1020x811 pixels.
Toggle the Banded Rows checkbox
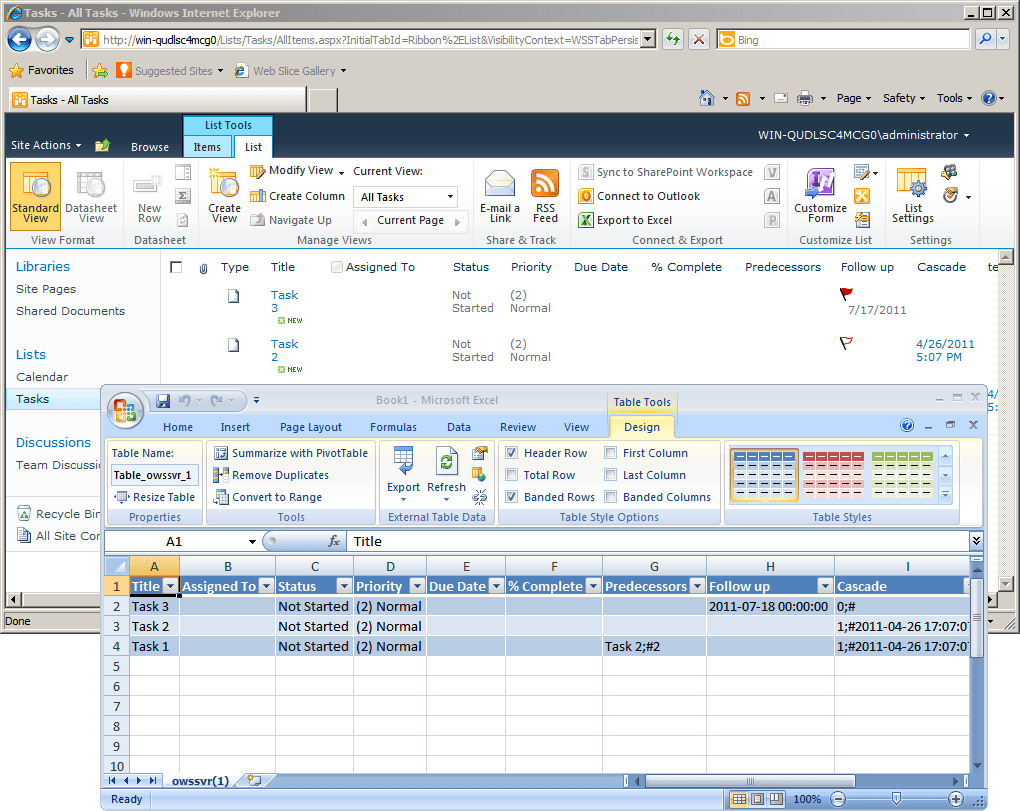pos(512,497)
